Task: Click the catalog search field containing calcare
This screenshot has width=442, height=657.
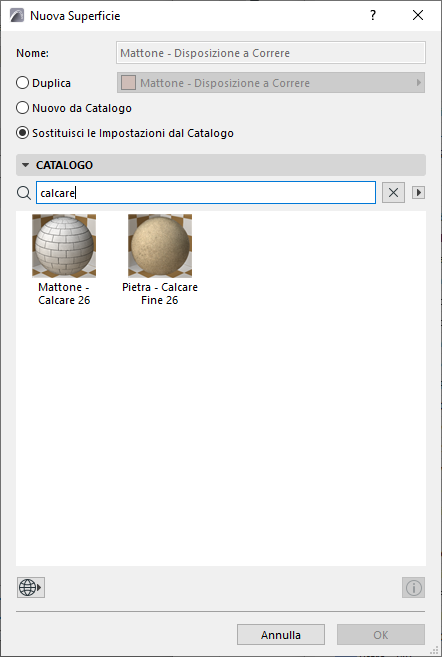Action: [x=206, y=193]
